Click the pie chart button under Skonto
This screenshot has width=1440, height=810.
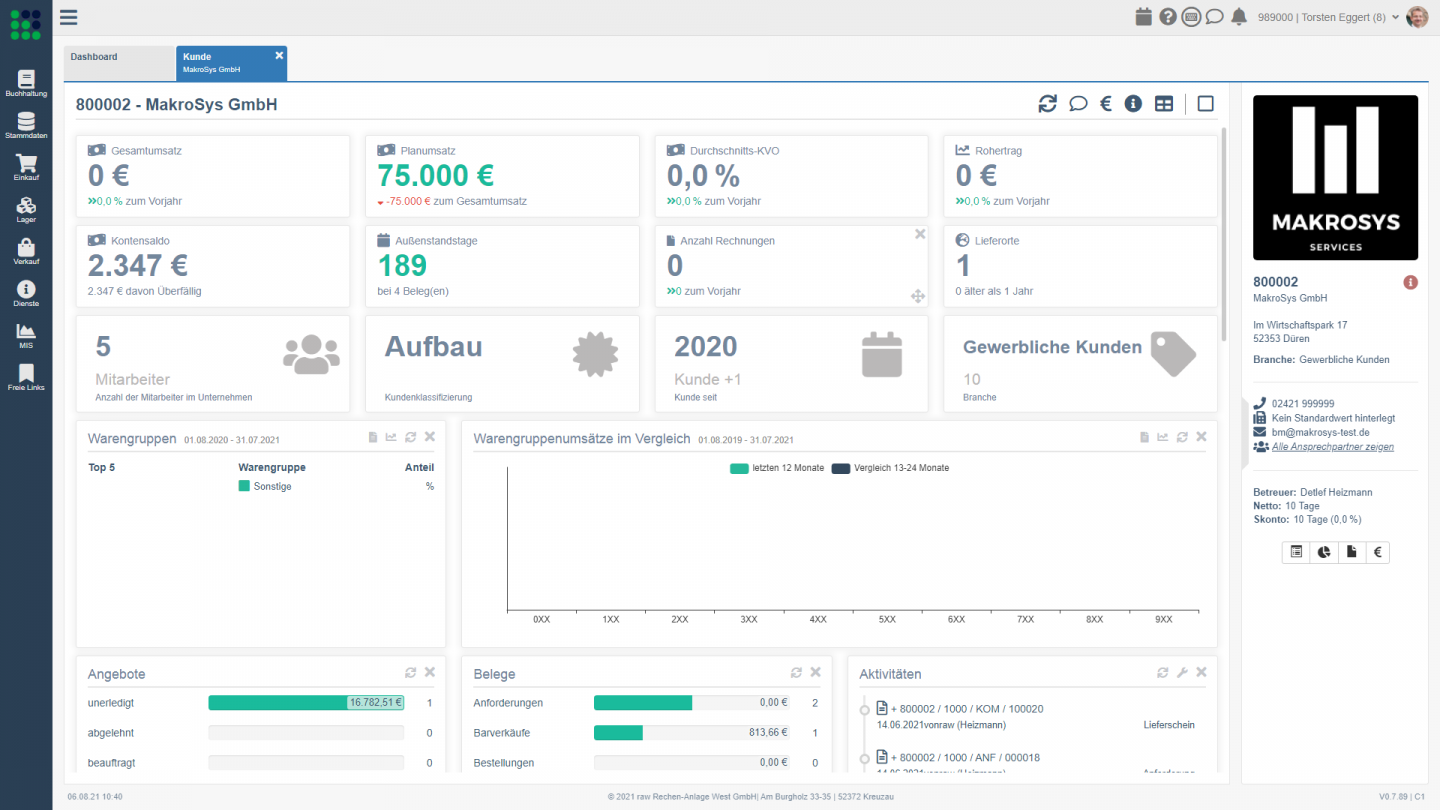tap(1324, 552)
